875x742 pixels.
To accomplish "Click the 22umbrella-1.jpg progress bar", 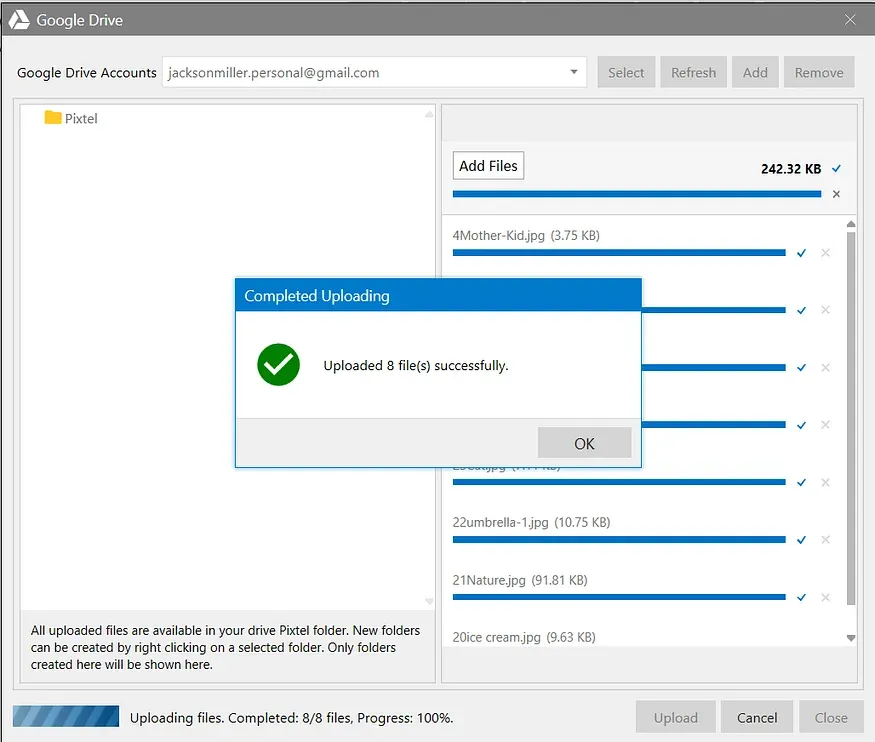I will pos(619,539).
